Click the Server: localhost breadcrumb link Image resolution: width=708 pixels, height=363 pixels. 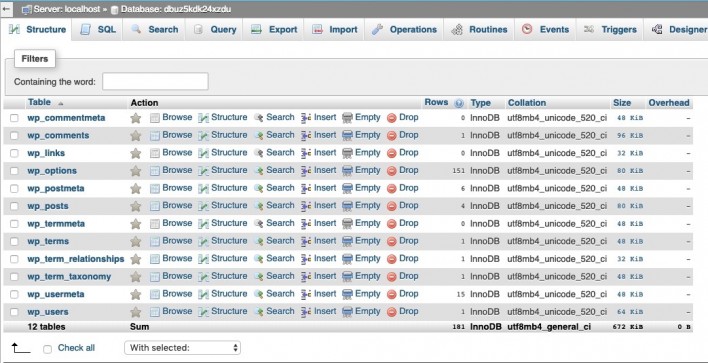(67, 9)
